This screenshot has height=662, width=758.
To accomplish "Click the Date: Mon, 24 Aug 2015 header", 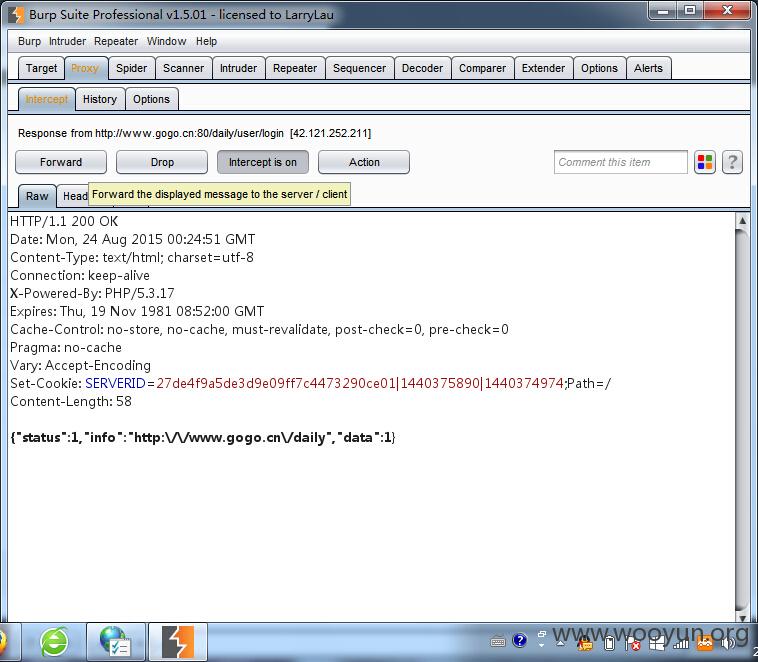I will (132, 239).
